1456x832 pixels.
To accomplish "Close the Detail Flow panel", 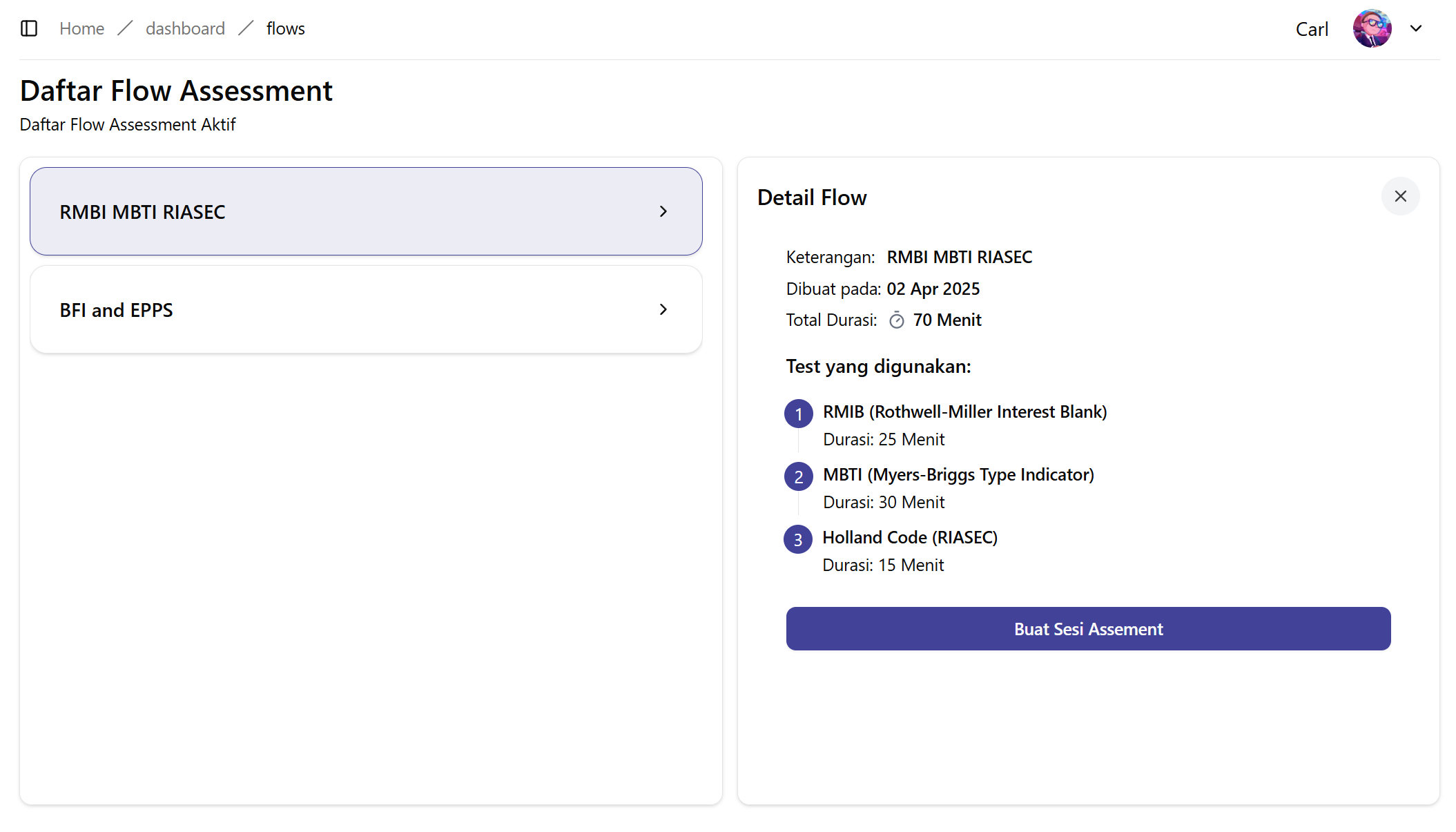I will 1400,197.
